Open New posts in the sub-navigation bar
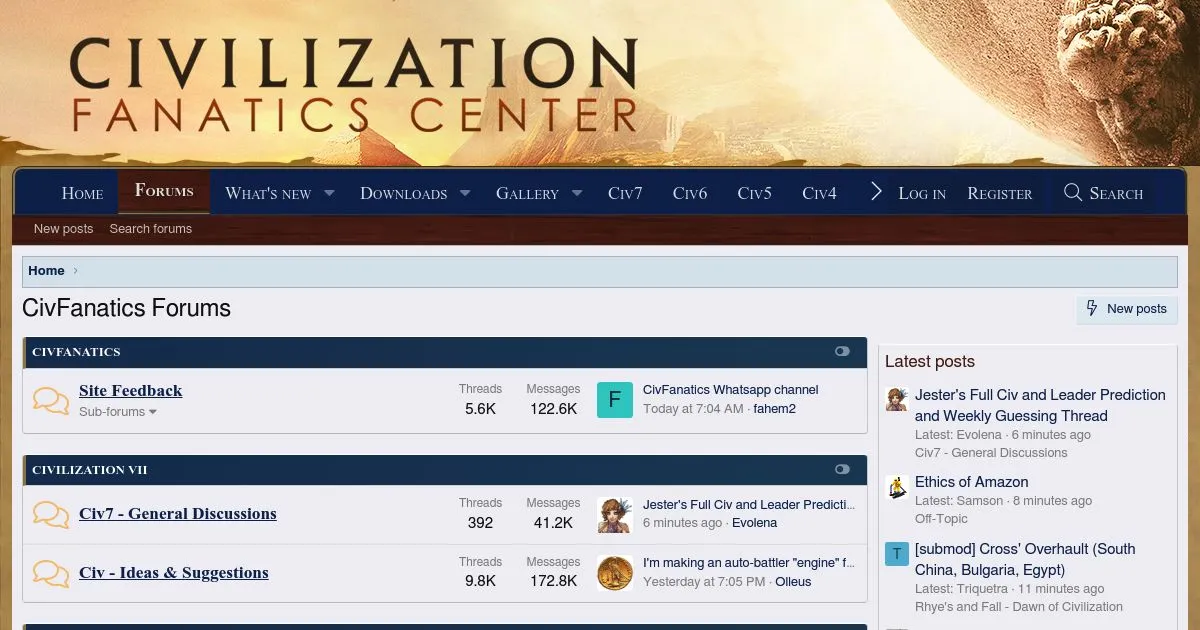 coord(63,229)
